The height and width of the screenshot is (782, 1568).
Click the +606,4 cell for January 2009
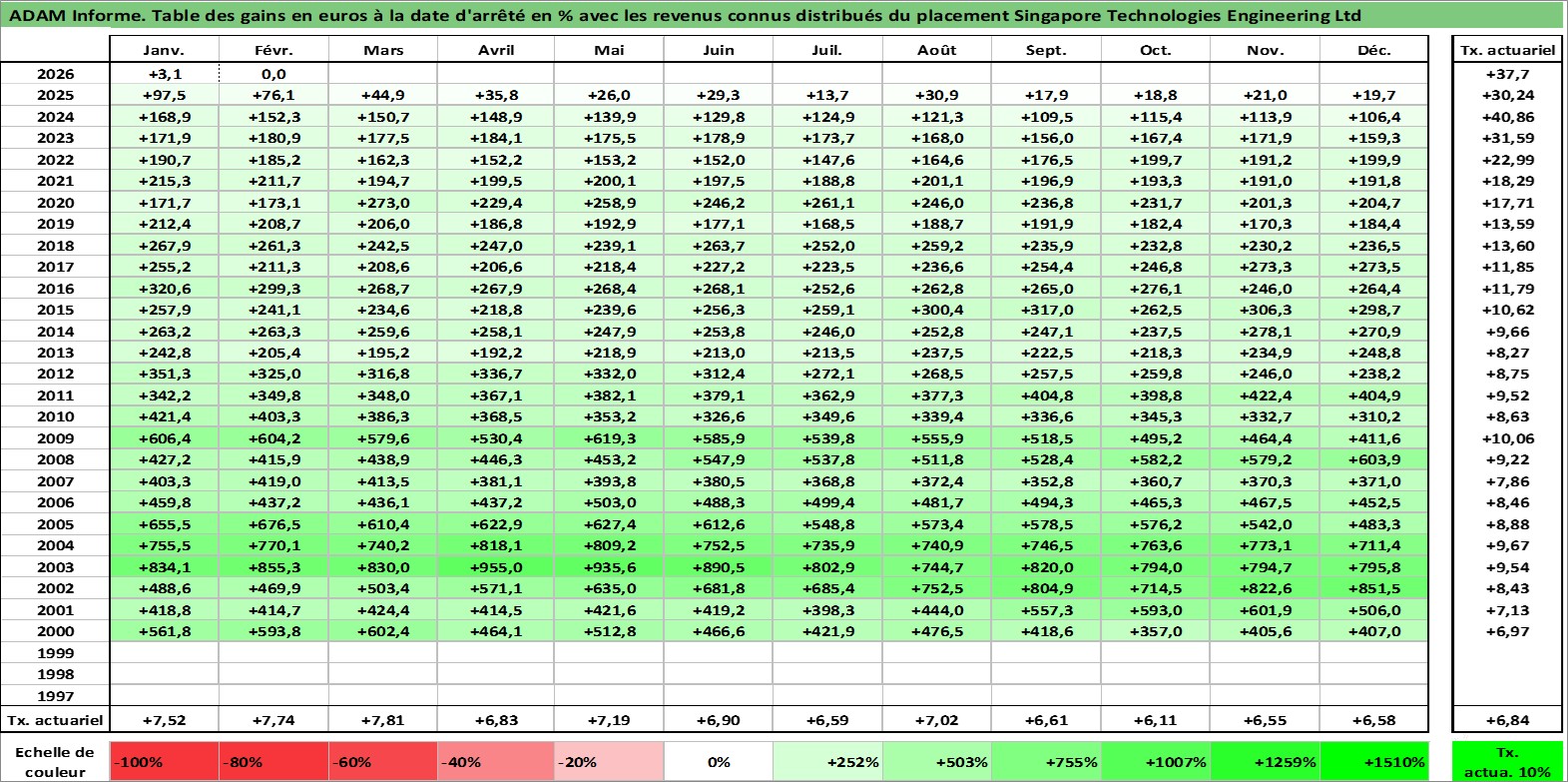[164, 438]
